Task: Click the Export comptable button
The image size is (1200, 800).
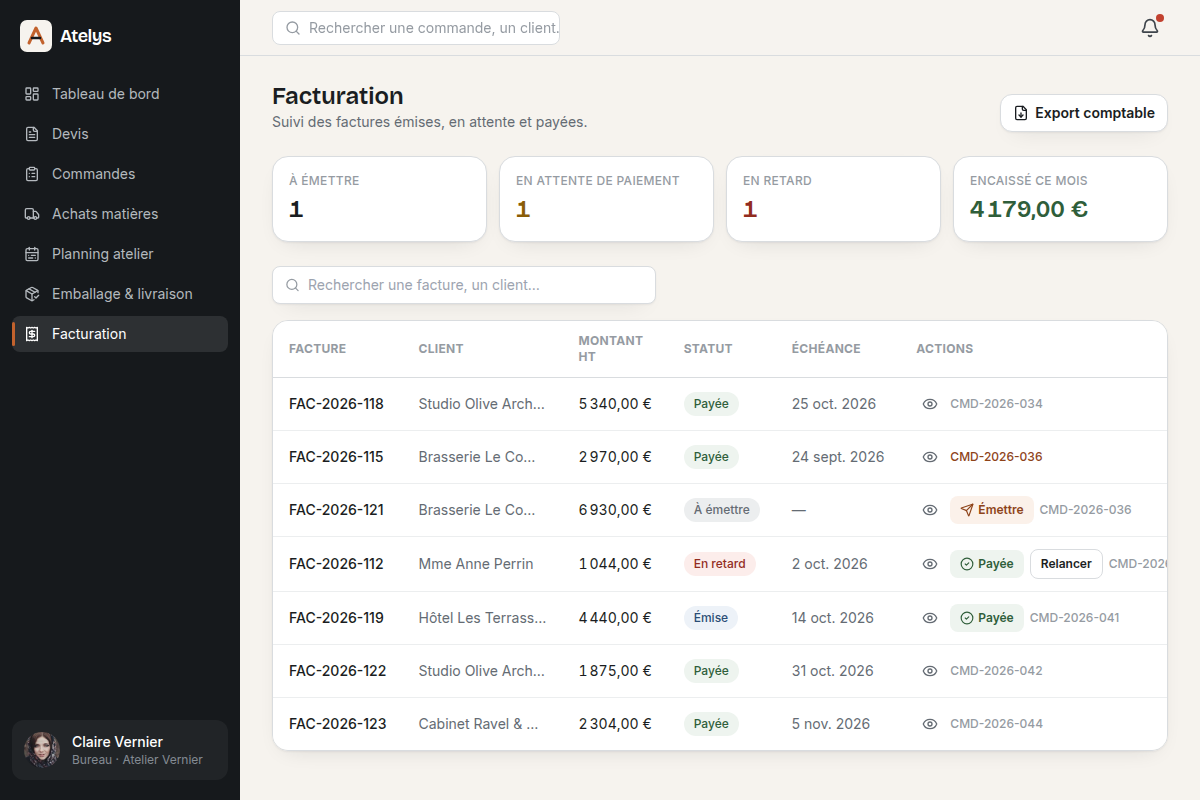Action: (1084, 113)
